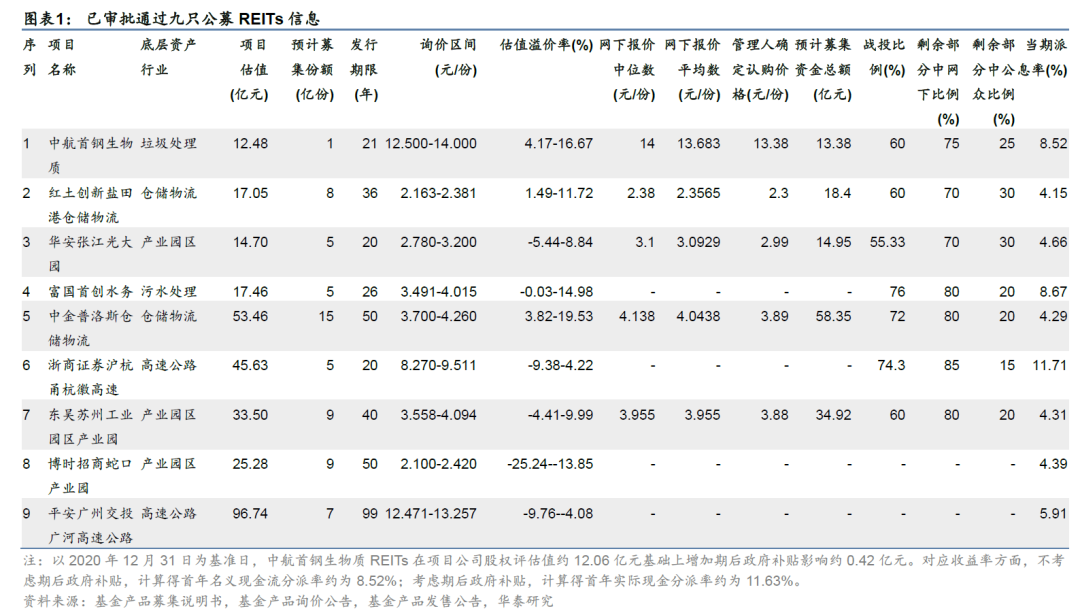Click dividend rate '11.71'
Image resolution: width=1080 pixels, height=613 pixels.
tap(1050, 366)
